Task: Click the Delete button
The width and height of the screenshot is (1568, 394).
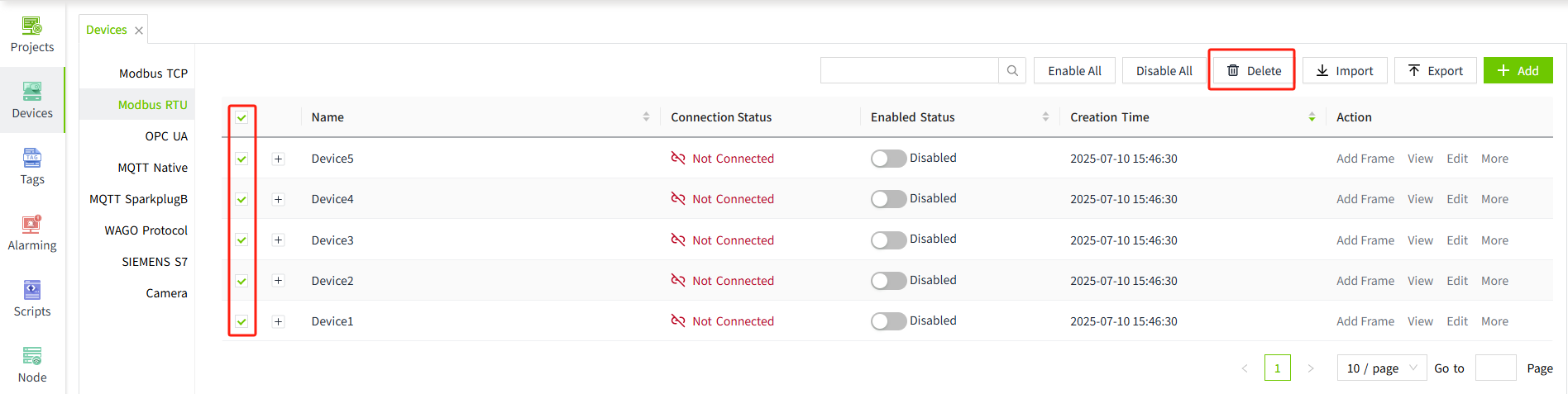Action: coord(1253,71)
